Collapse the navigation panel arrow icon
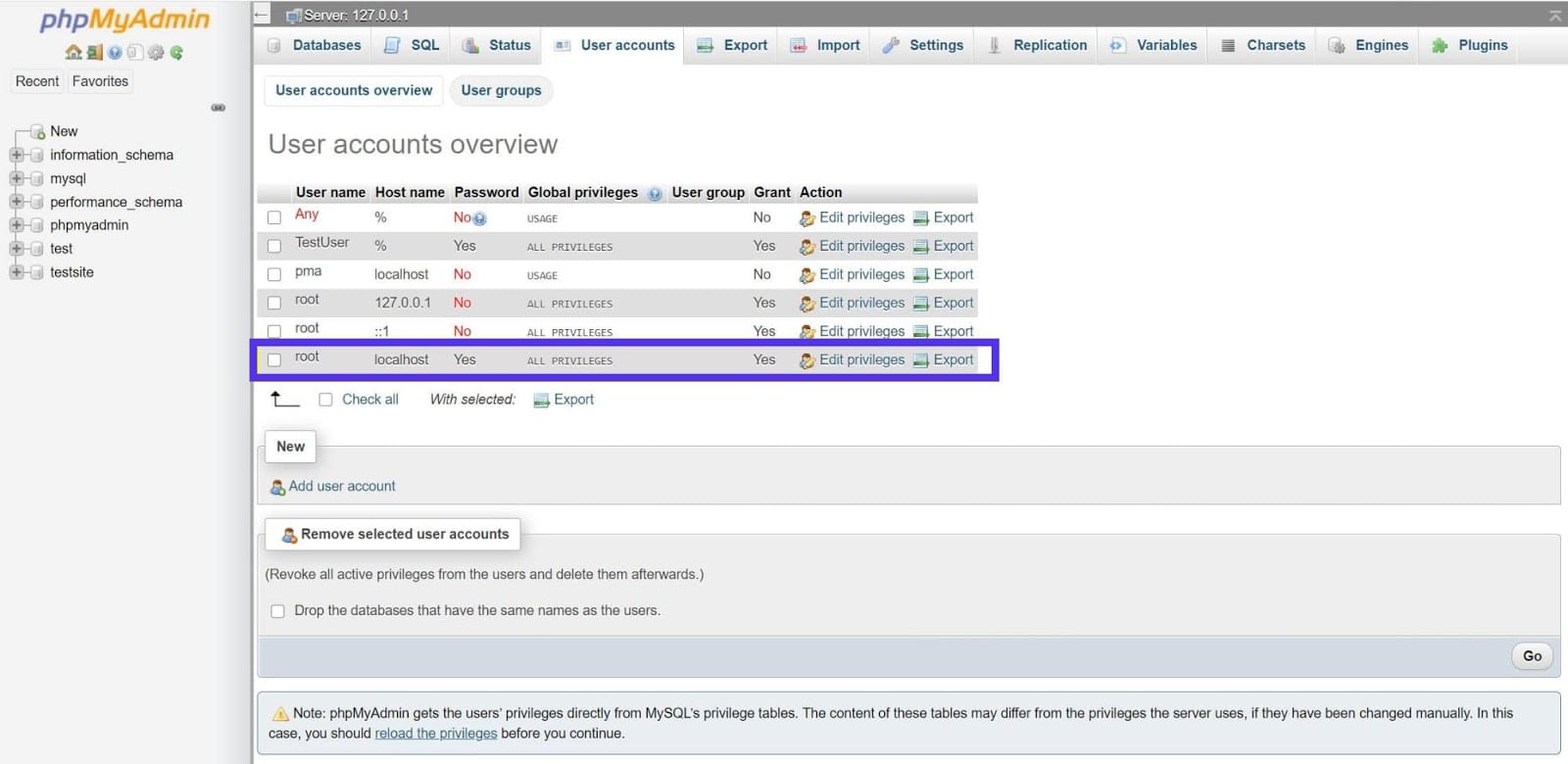 point(262,15)
